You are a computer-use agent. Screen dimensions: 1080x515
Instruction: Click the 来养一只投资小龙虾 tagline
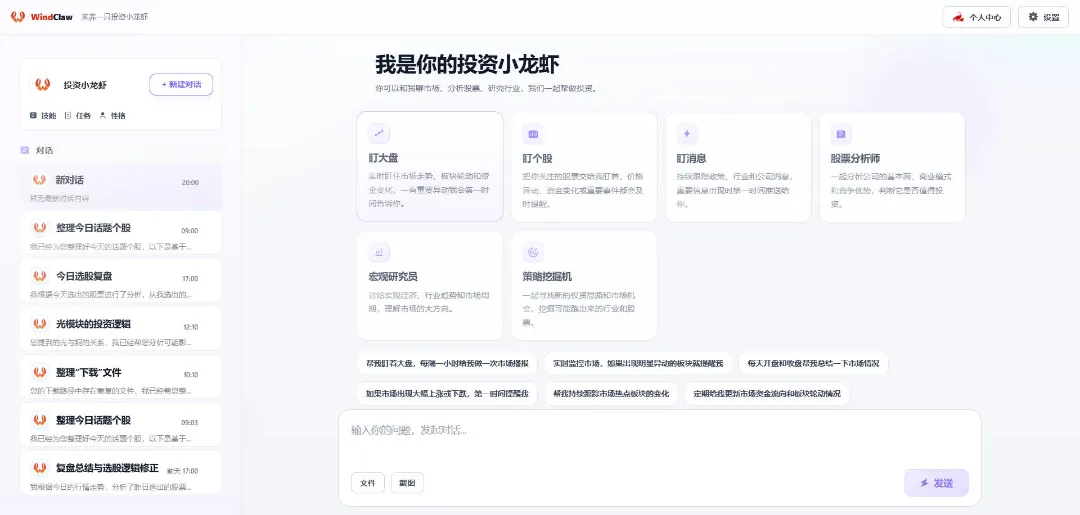tap(114, 17)
